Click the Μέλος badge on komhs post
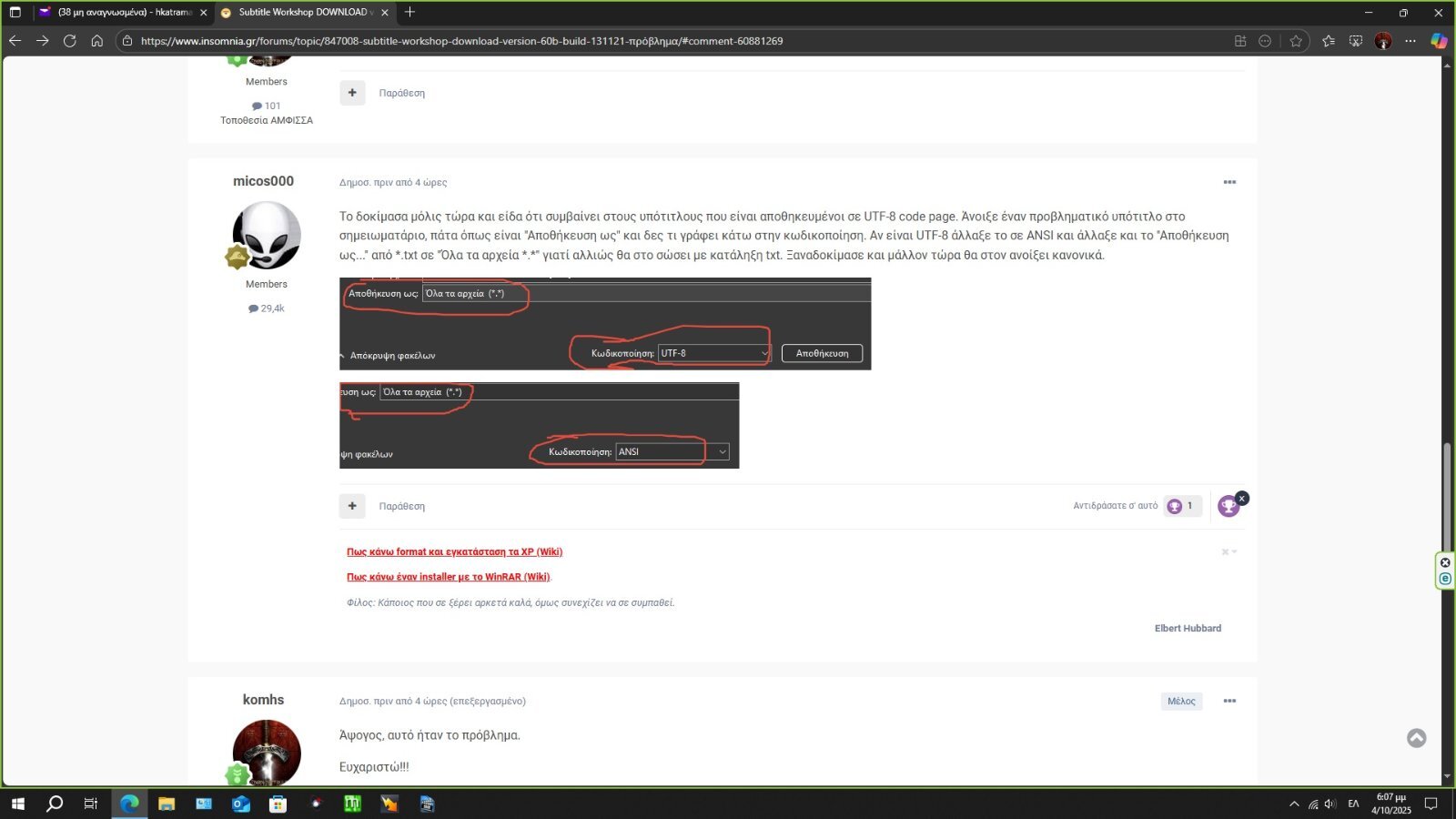This screenshot has width=1456, height=819. (x=1181, y=701)
